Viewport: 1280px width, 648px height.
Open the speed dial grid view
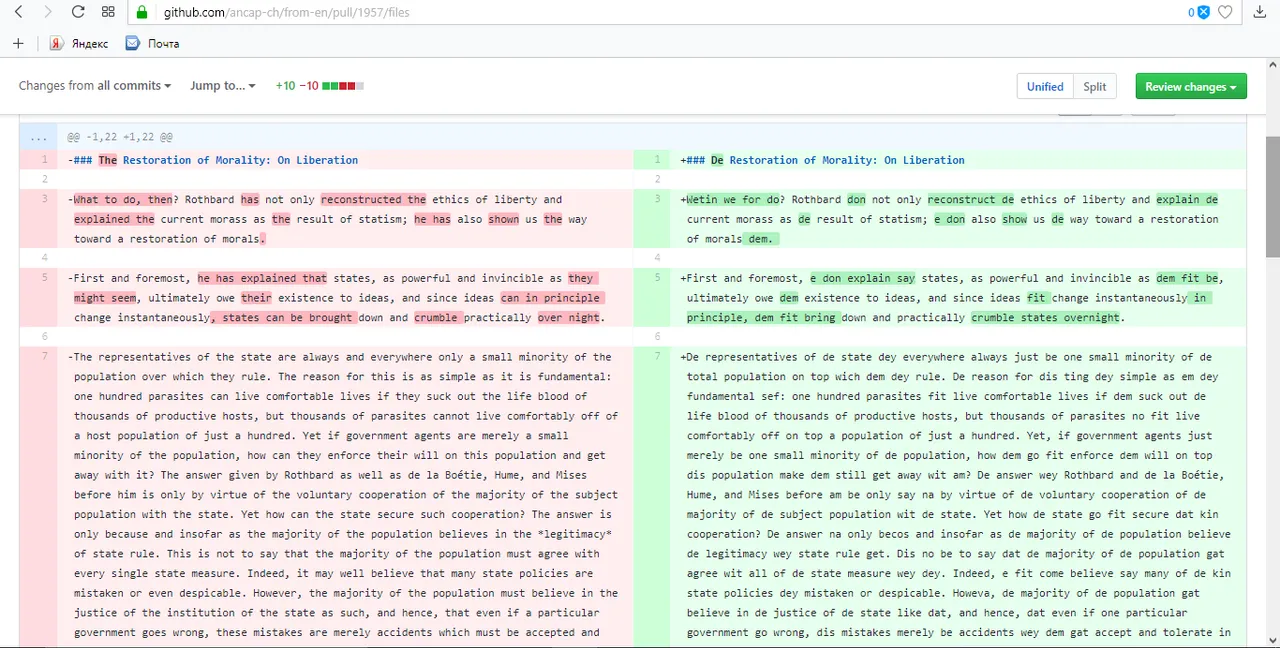click(108, 12)
